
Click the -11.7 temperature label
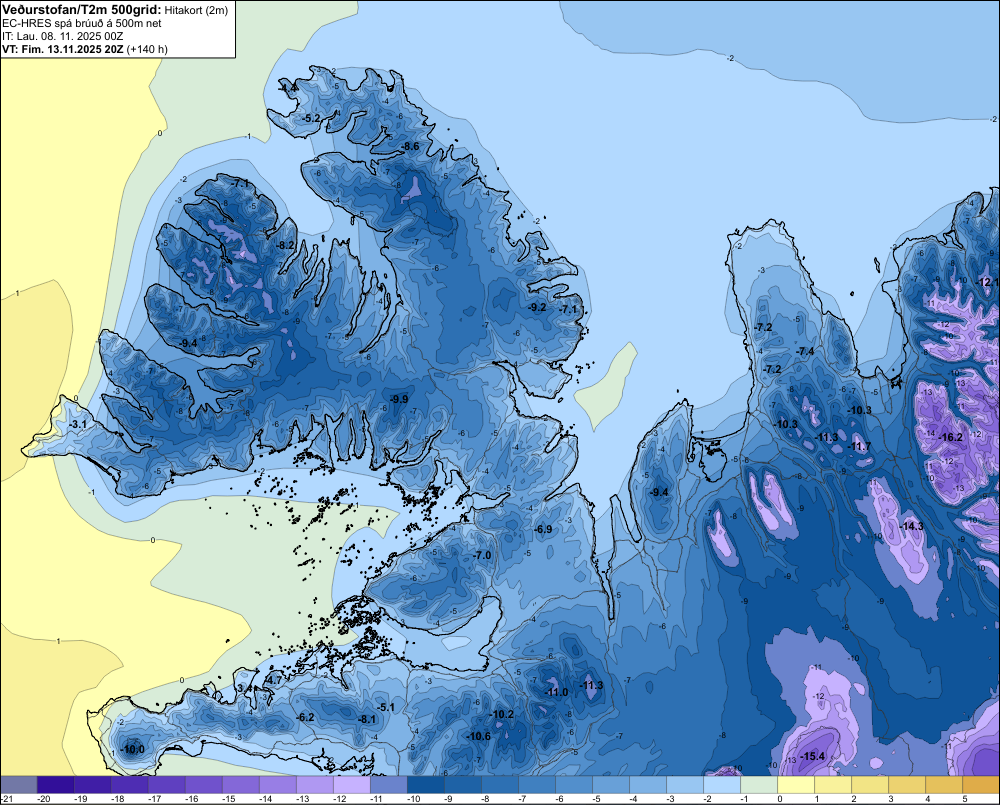(858, 447)
